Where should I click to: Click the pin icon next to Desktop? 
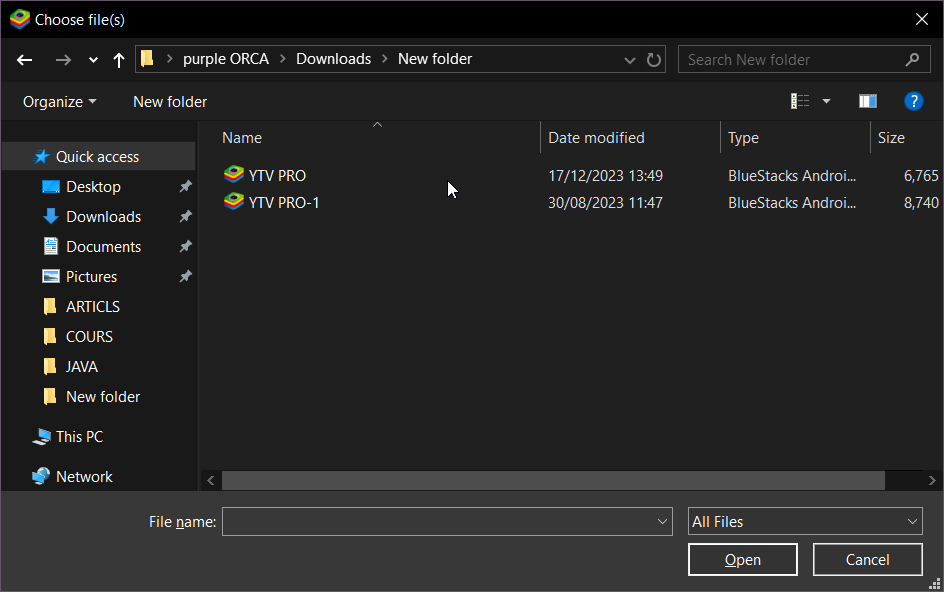tap(185, 187)
